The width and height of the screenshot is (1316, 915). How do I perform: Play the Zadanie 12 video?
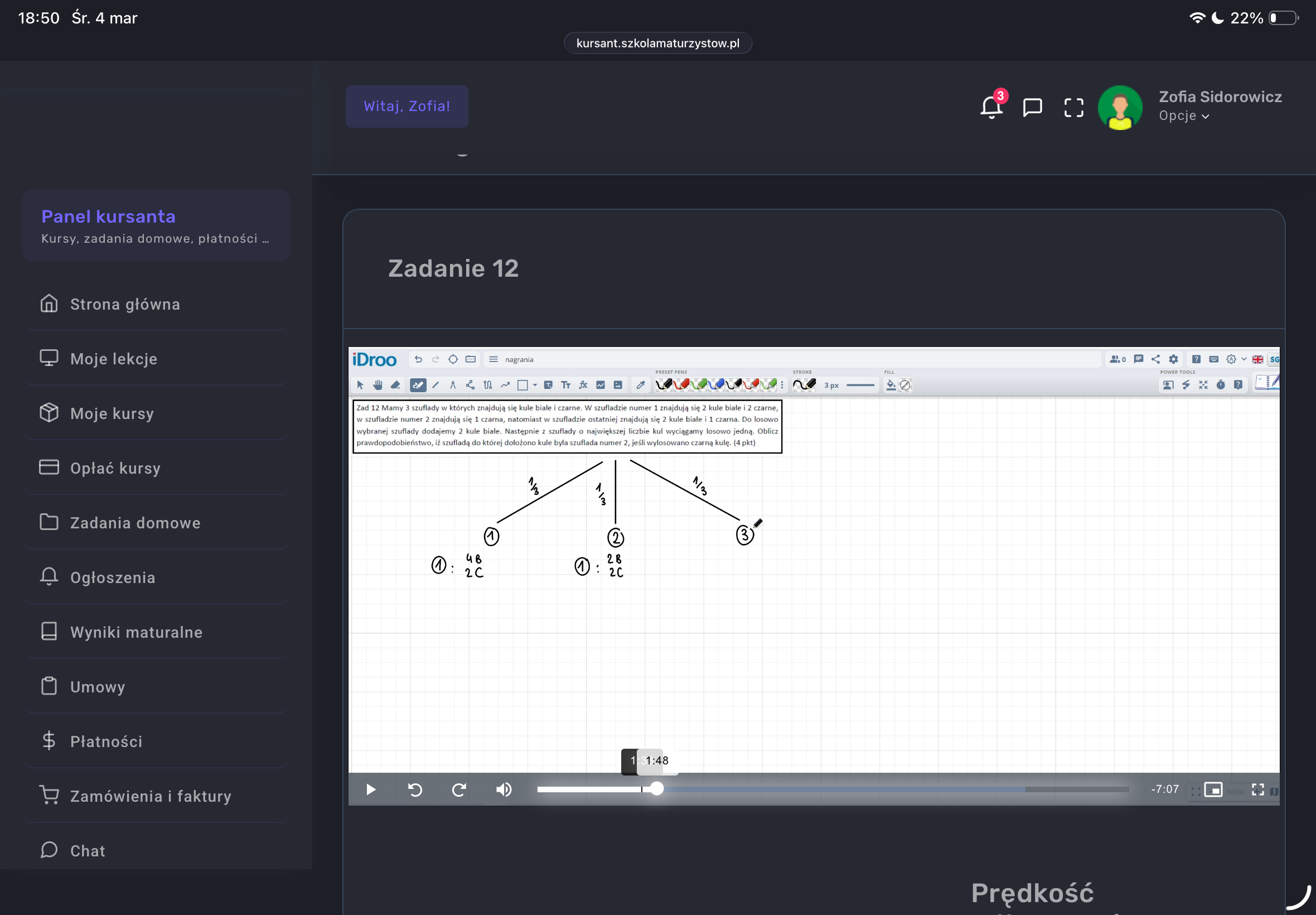(x=371, y=789)
